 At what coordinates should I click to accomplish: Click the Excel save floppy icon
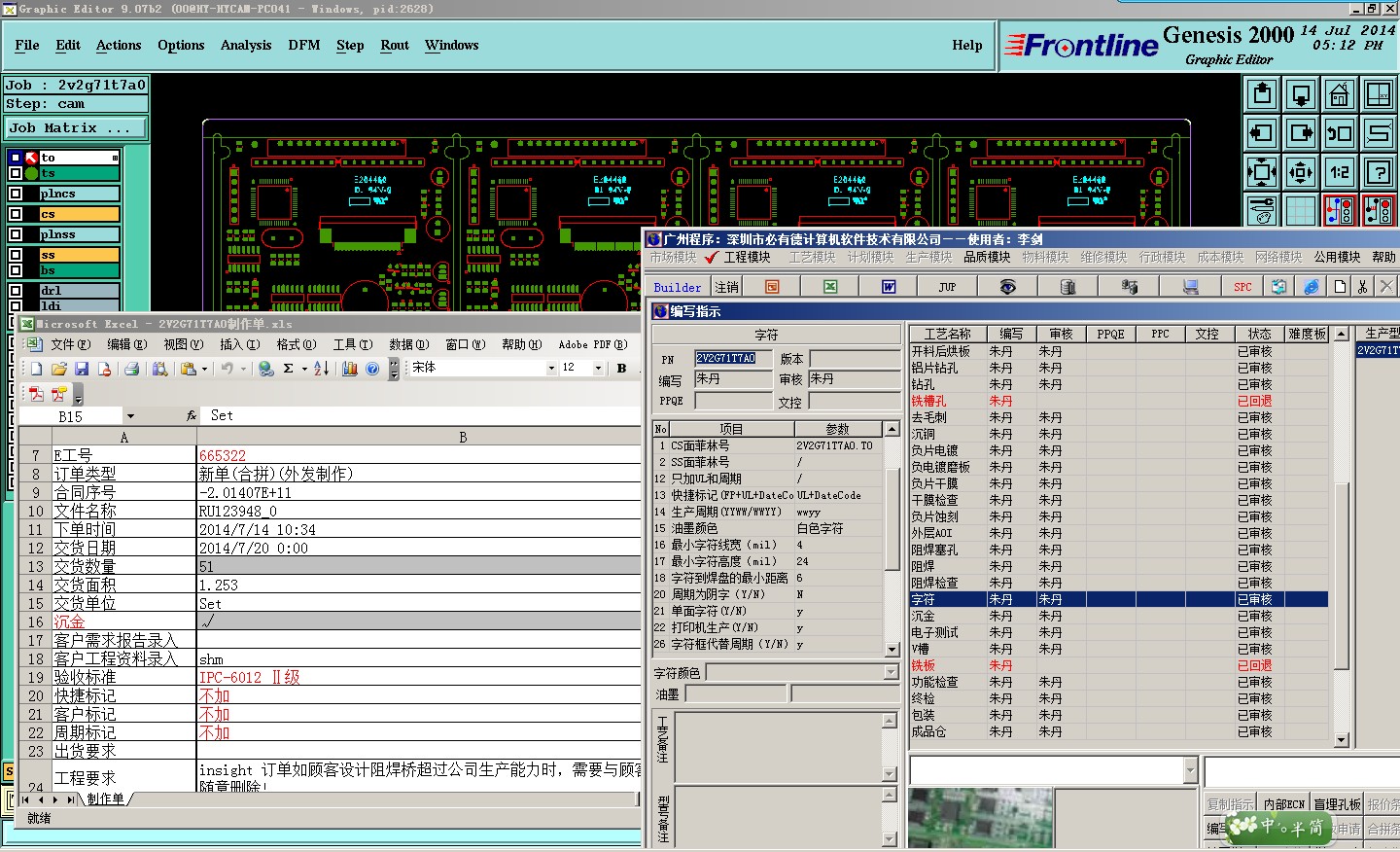click(81, 369)
